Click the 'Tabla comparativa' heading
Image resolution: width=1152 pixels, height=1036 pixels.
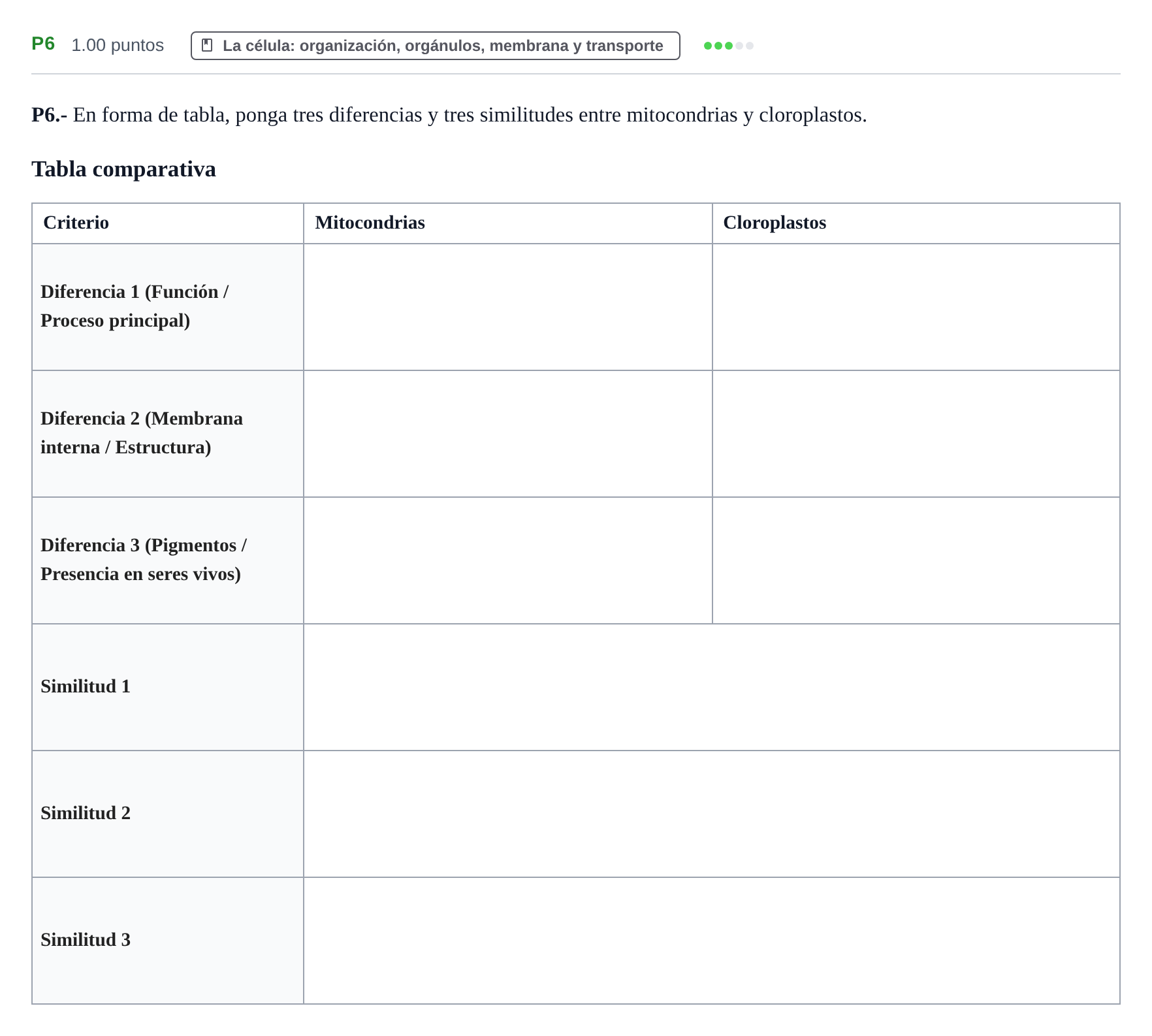(124, 169)
